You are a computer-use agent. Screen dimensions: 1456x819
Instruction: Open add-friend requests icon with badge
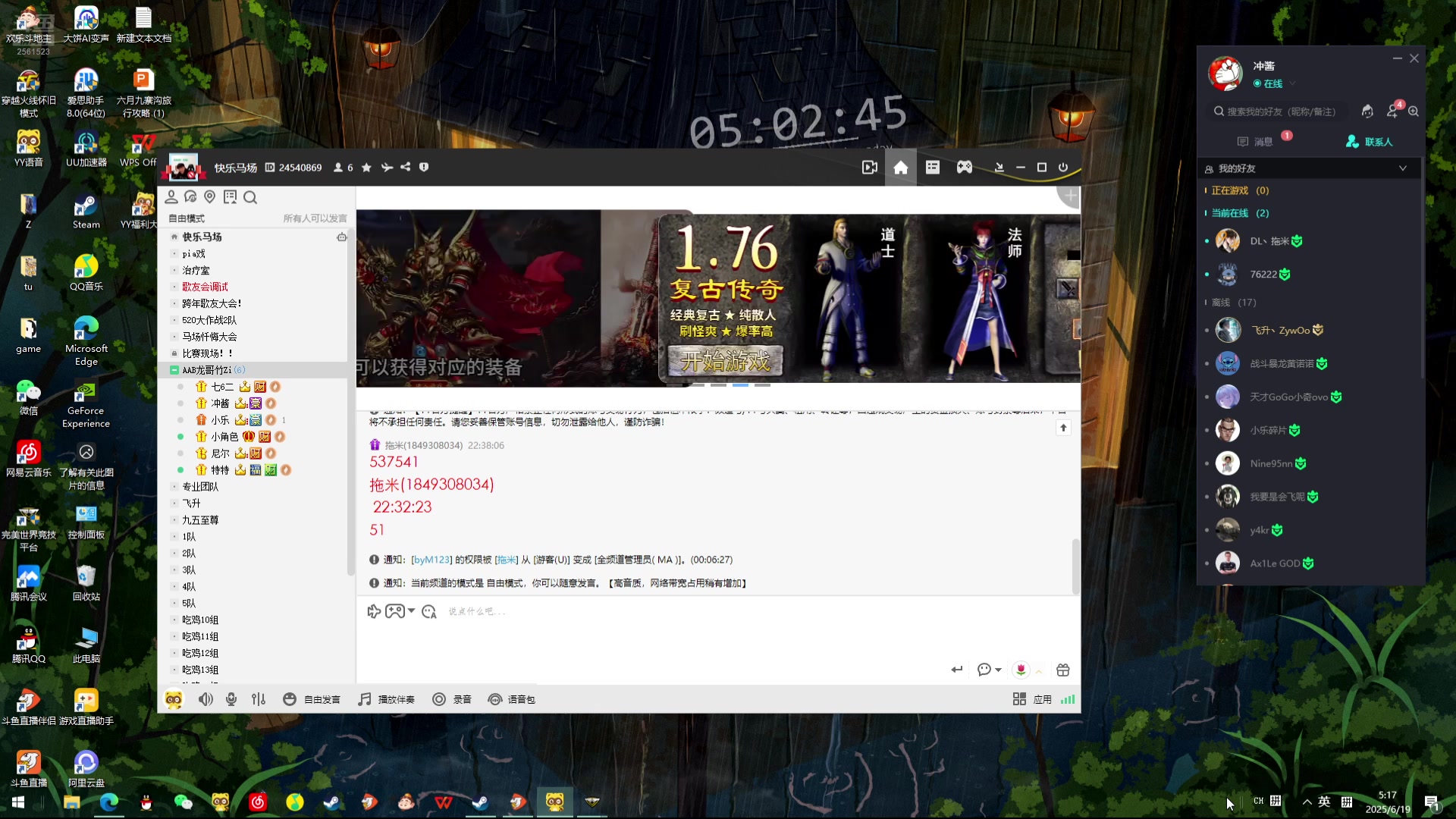point(1393,111)
